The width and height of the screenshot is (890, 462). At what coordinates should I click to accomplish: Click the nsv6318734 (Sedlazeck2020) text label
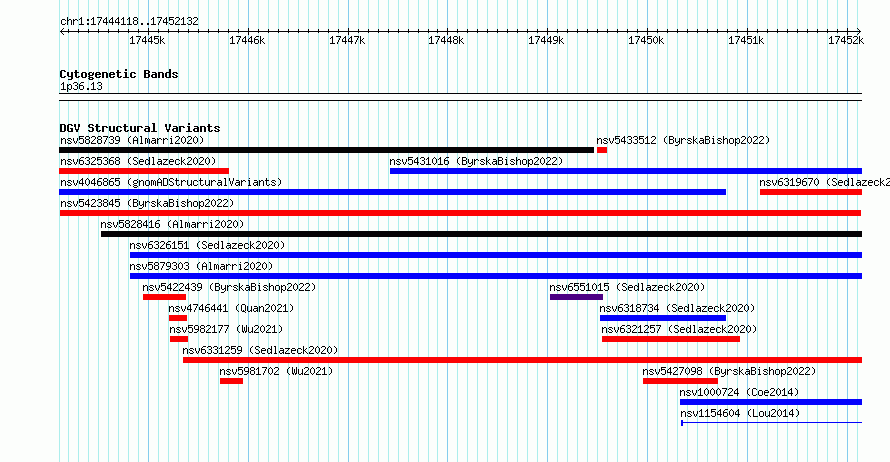pyautogui.click(x=677, y=308)
